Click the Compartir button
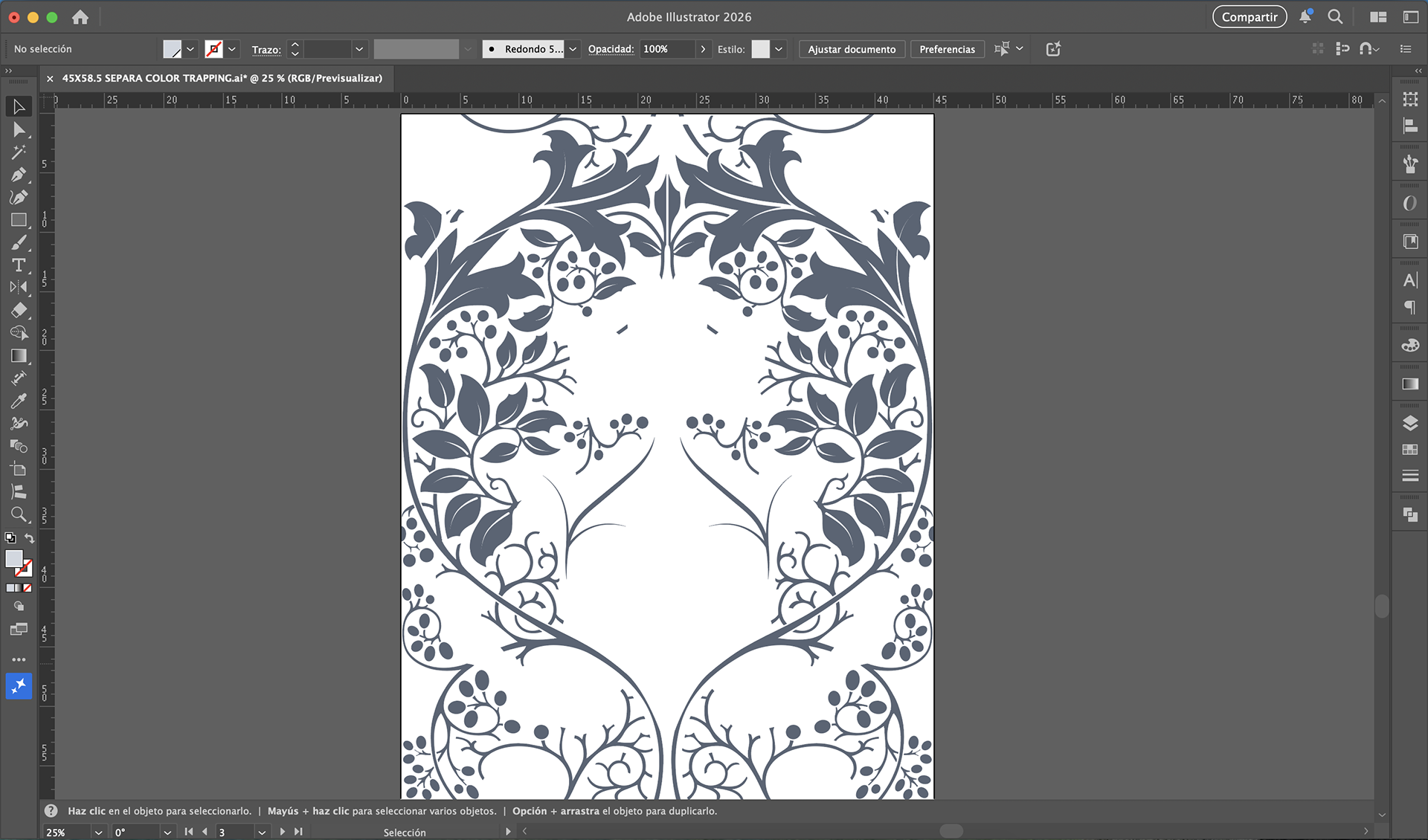This screenshot has height=840, width=1428. [x=1249, y=17]
